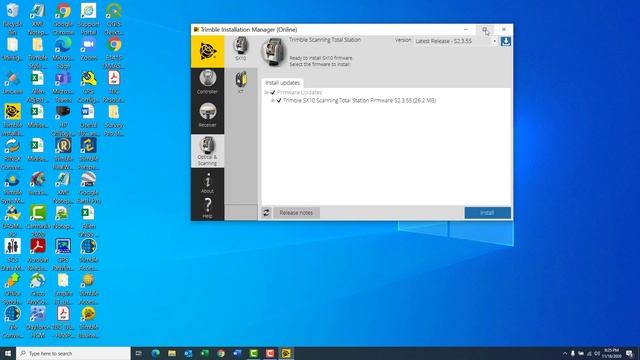
Task: Click the yellow Trimble logo tile
Action: click(207, 51)
